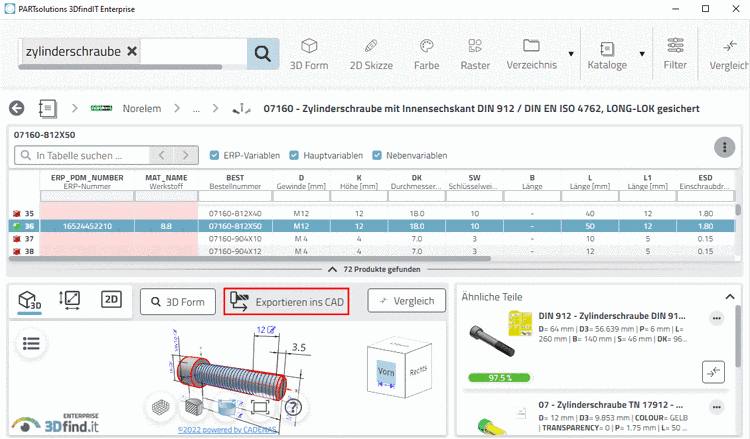This screenshot has height=439, width=750.
Task: Open options for Zylinderschraube TN 17912
Action: [717, 407]
